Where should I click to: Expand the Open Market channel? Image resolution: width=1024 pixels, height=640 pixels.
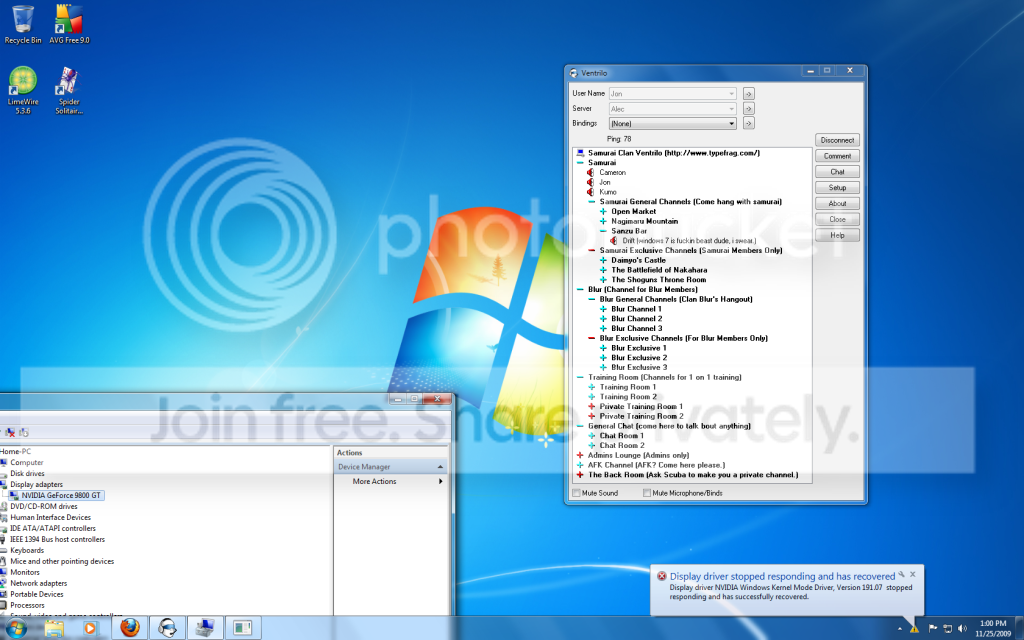(603, 212)
